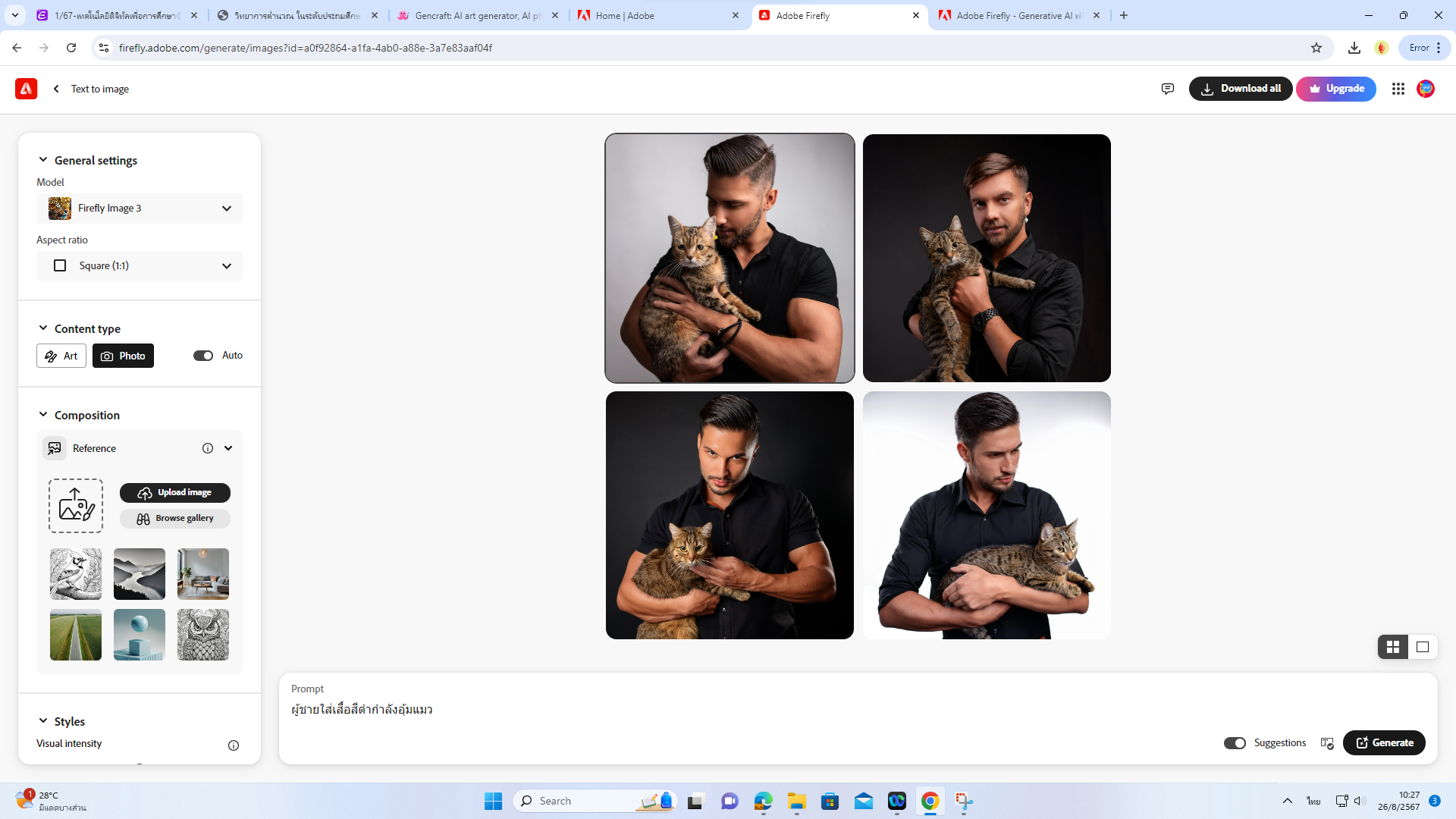Image resolution: width=1456 pixels, height=819 pixels.
Task: Click the Upload image button
Action: point(175,493)
